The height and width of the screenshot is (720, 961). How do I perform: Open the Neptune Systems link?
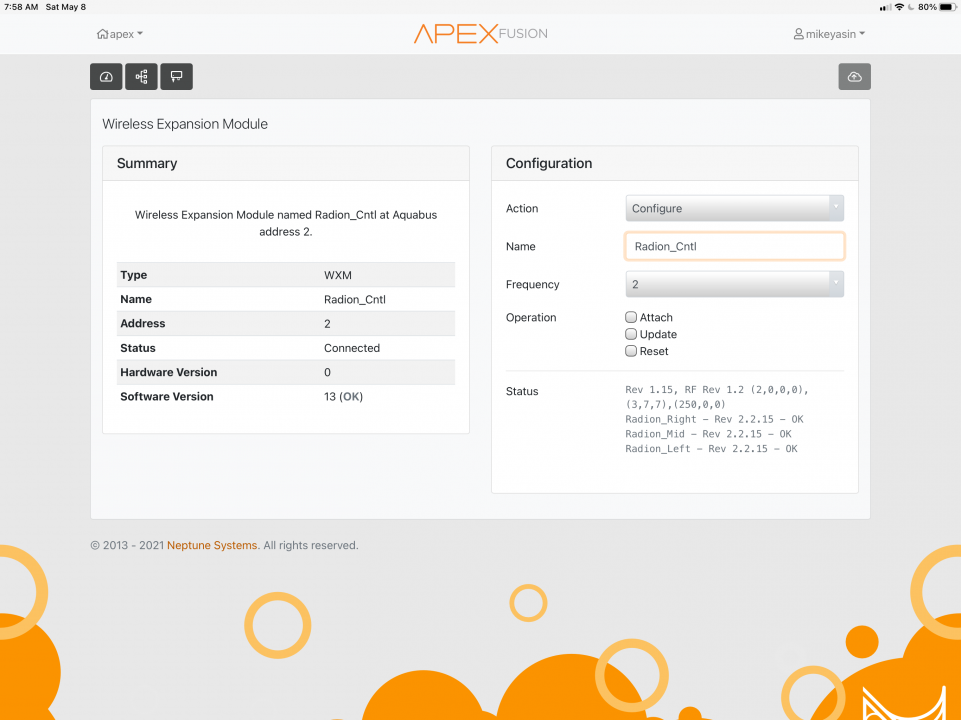212,545
